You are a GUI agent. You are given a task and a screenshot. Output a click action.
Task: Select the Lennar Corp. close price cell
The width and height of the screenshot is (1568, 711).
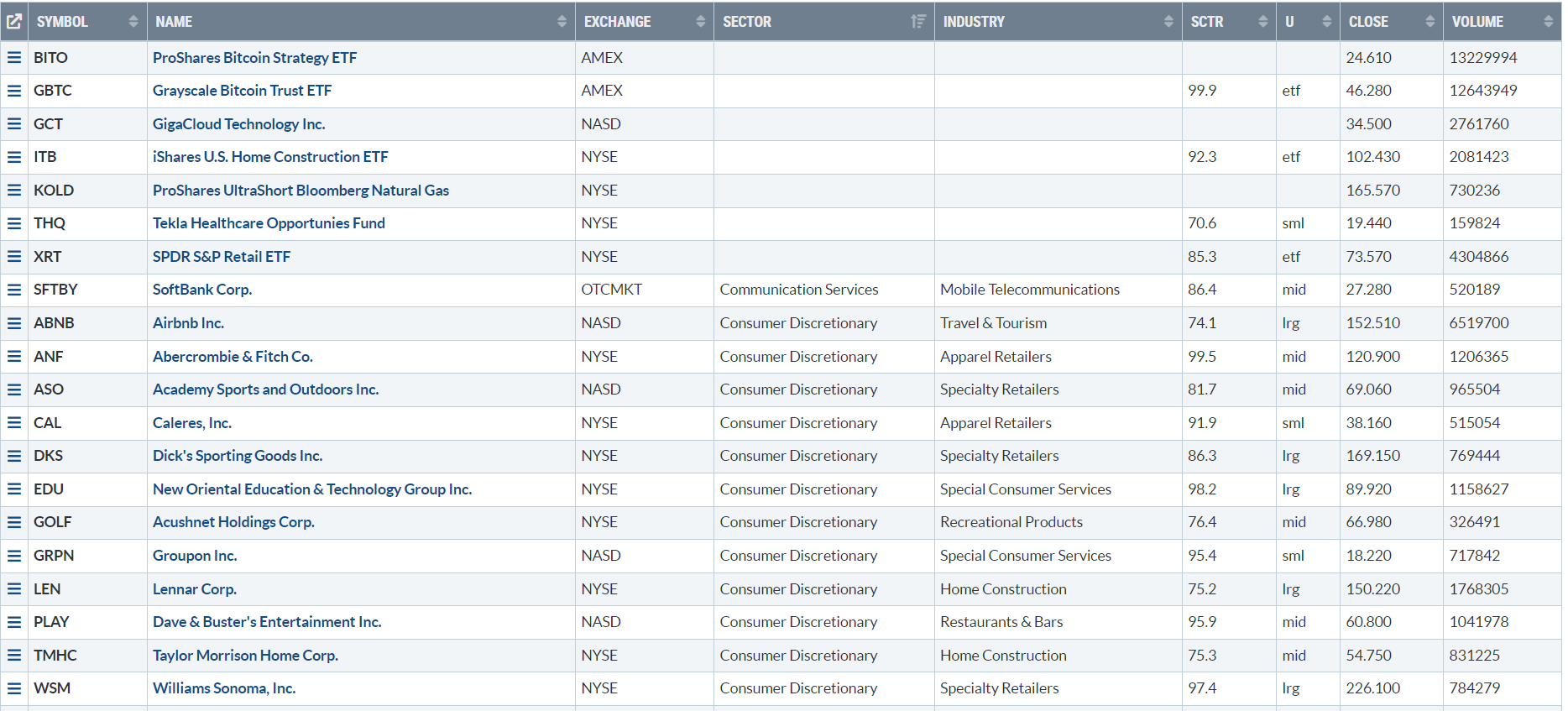(x=1372, y=589)
